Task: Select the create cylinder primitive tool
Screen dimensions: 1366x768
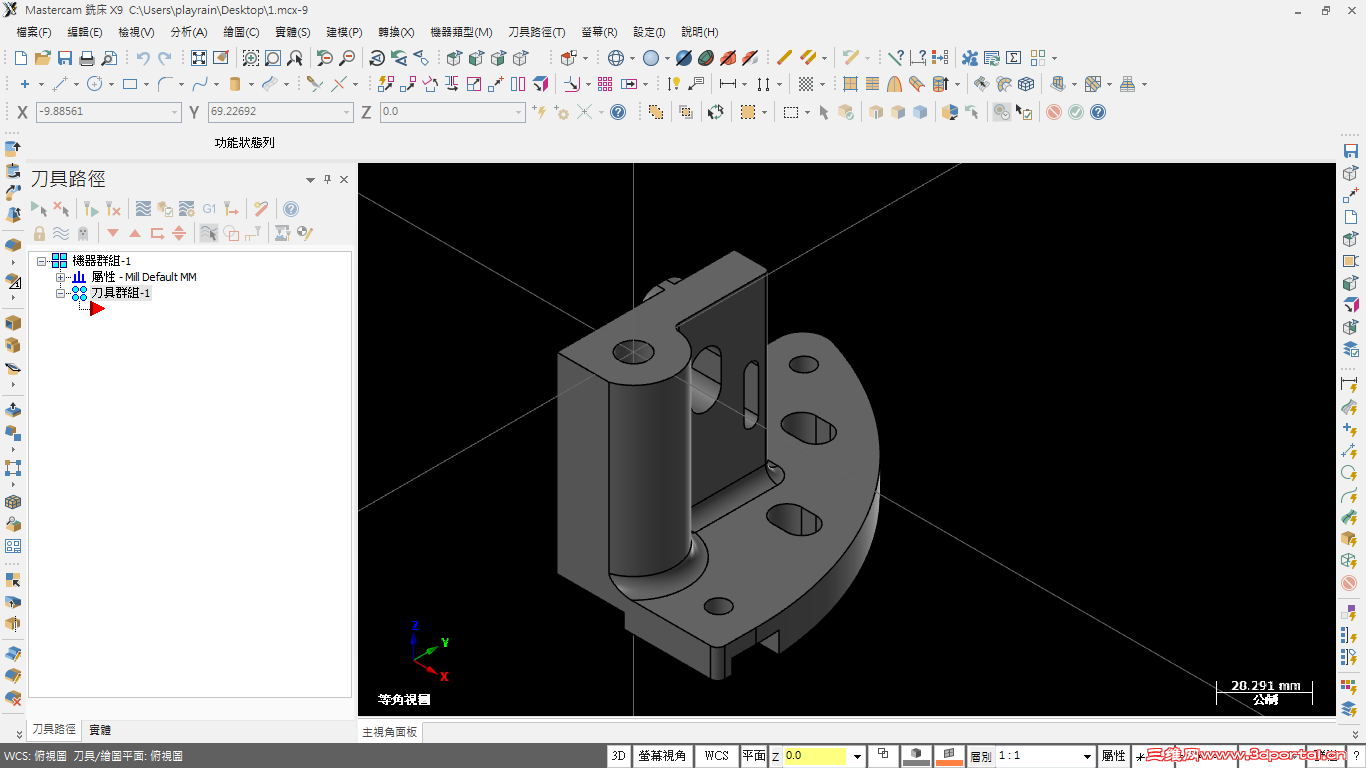Action: pyautogui.click(x=235, y=84)
